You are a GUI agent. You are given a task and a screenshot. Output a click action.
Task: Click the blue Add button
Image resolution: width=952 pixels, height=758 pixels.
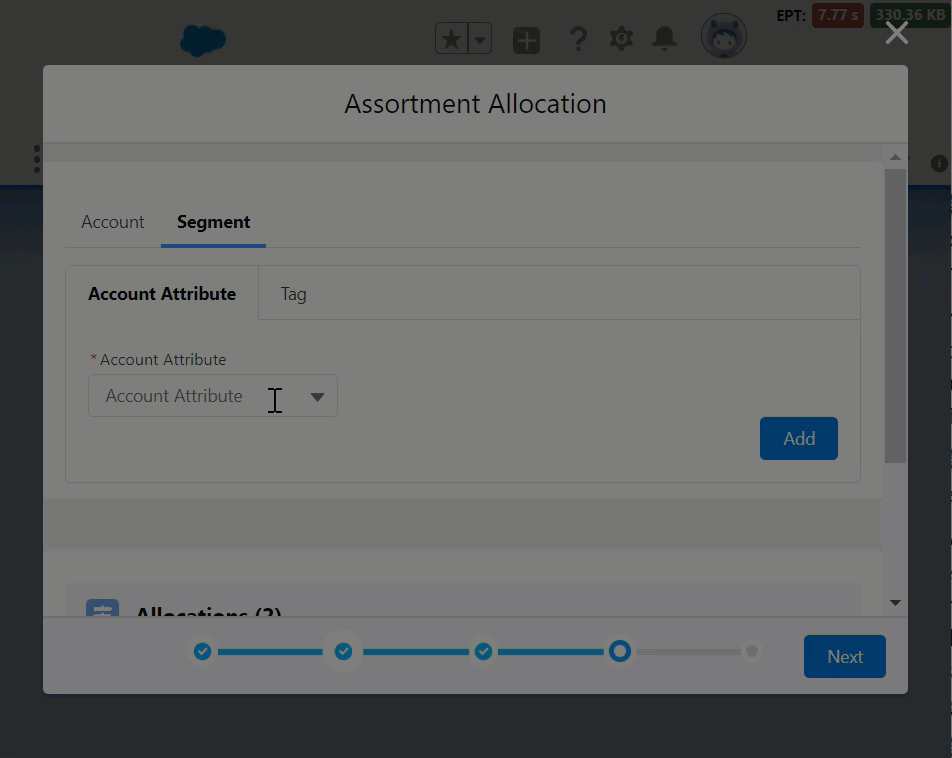tap(798, 439)
